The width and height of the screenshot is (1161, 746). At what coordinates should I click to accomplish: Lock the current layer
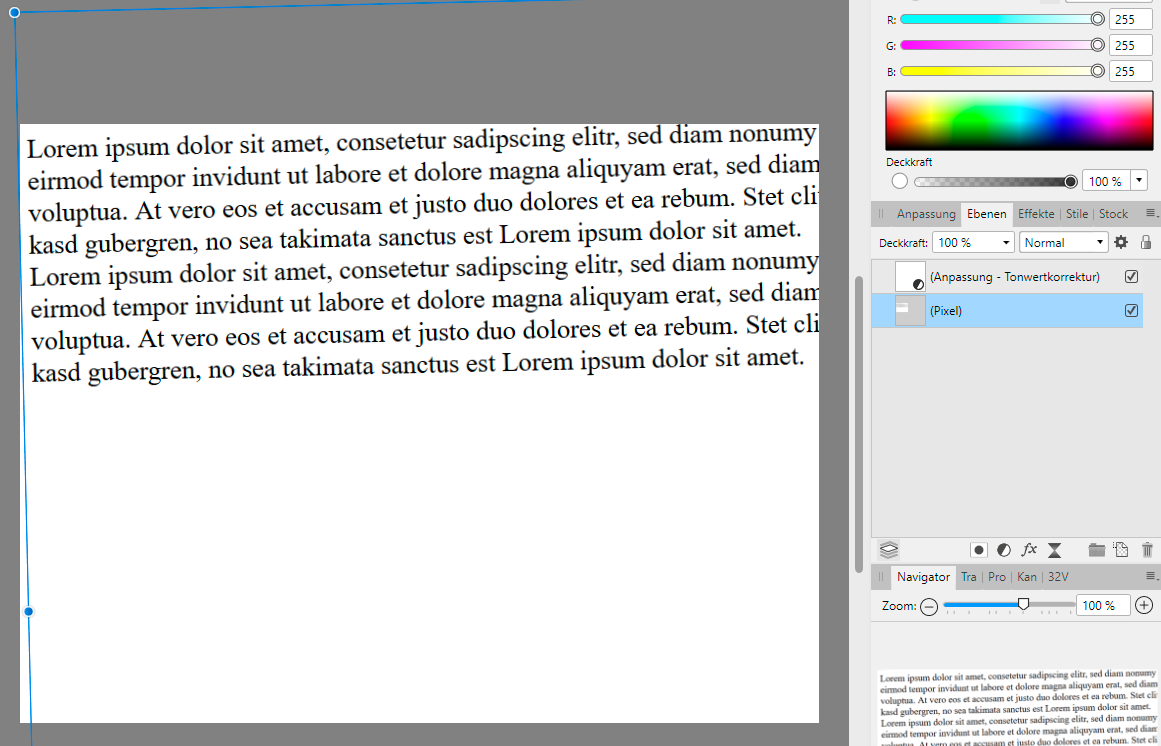(1146, 241)
